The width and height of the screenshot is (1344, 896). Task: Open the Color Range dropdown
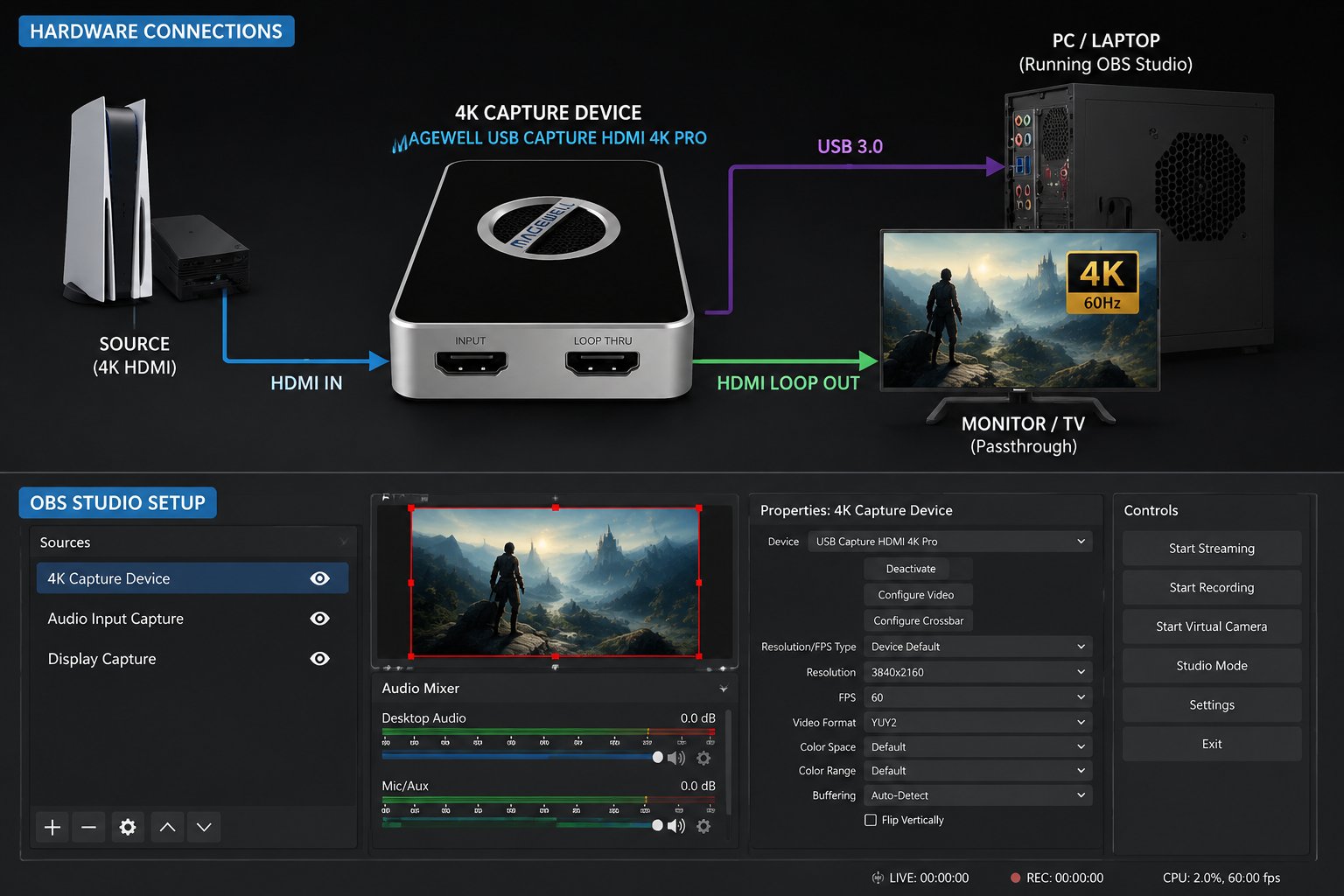(x=978, y=771)
